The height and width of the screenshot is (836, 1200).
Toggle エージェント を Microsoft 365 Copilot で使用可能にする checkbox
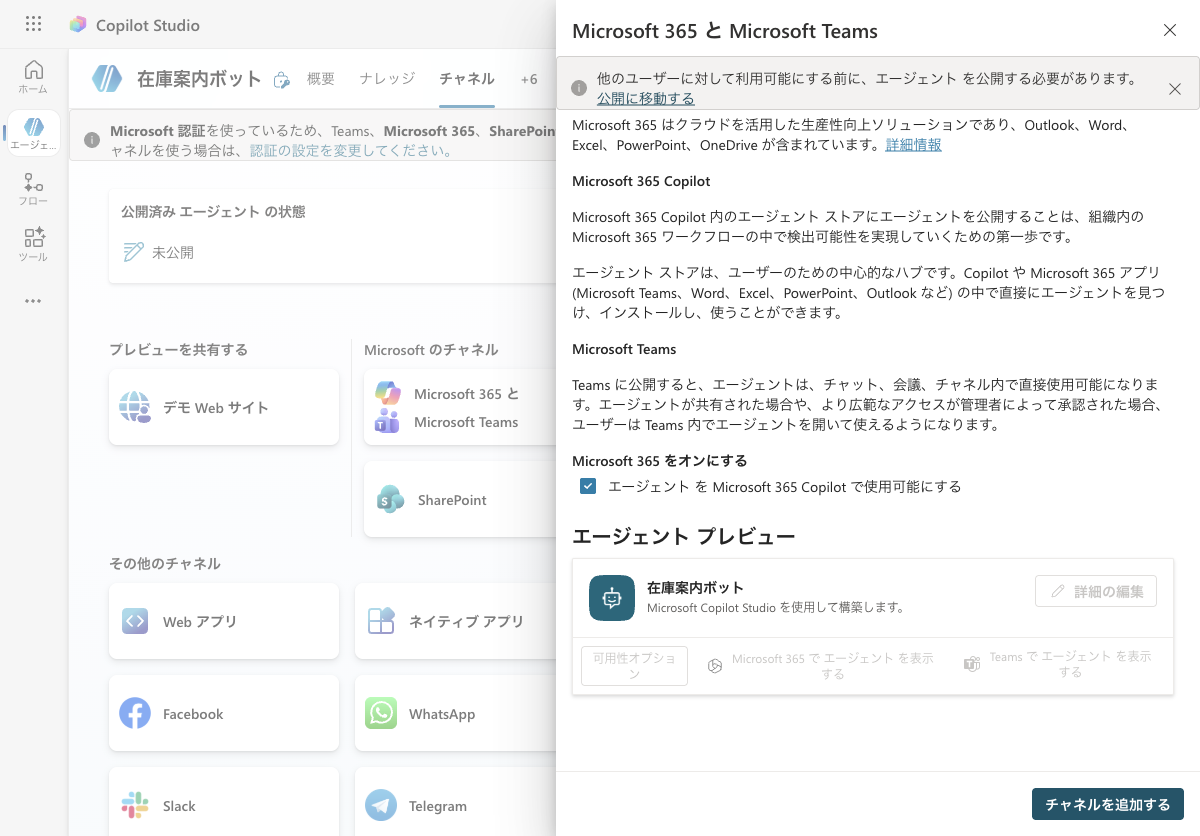tap(588, 486)
